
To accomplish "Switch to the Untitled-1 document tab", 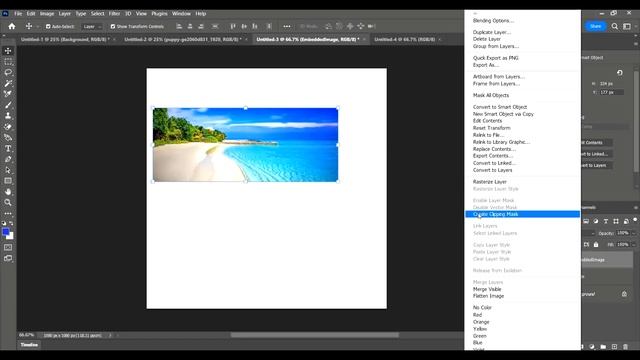I will click(65, 40).
